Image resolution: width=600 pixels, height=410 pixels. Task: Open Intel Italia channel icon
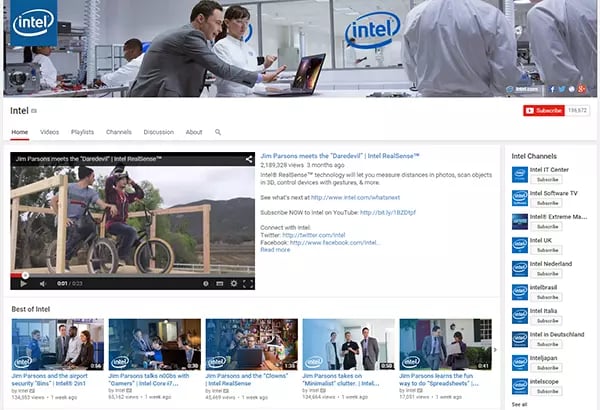tap(520, 316)
